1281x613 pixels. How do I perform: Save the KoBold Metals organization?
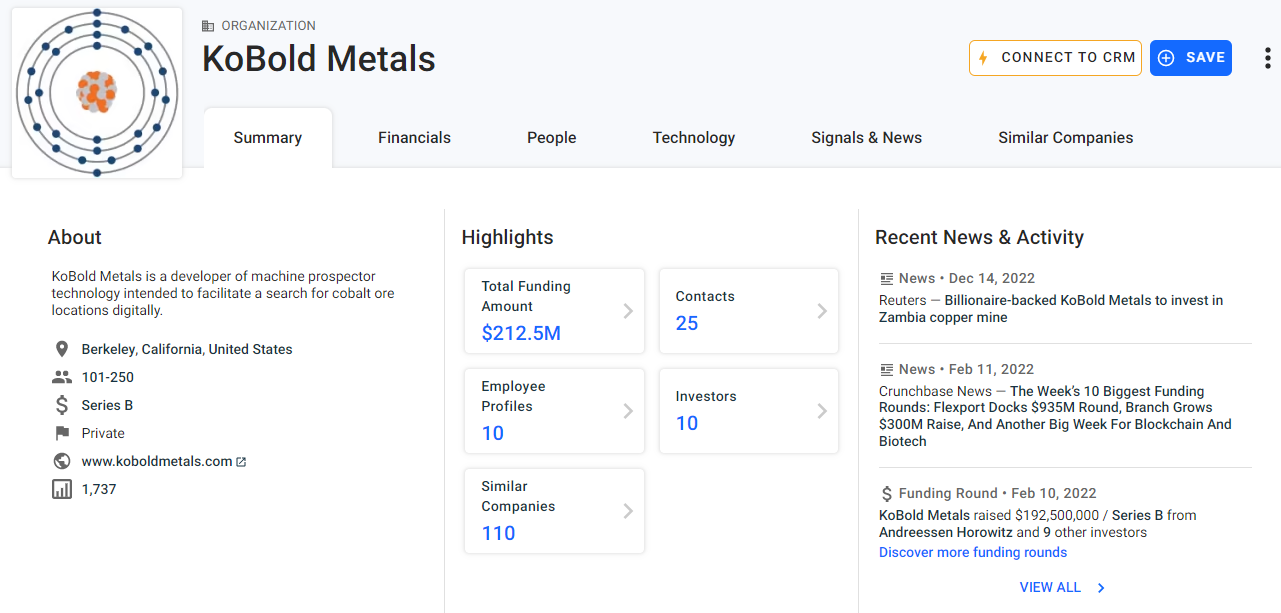tap(1191, 58)
